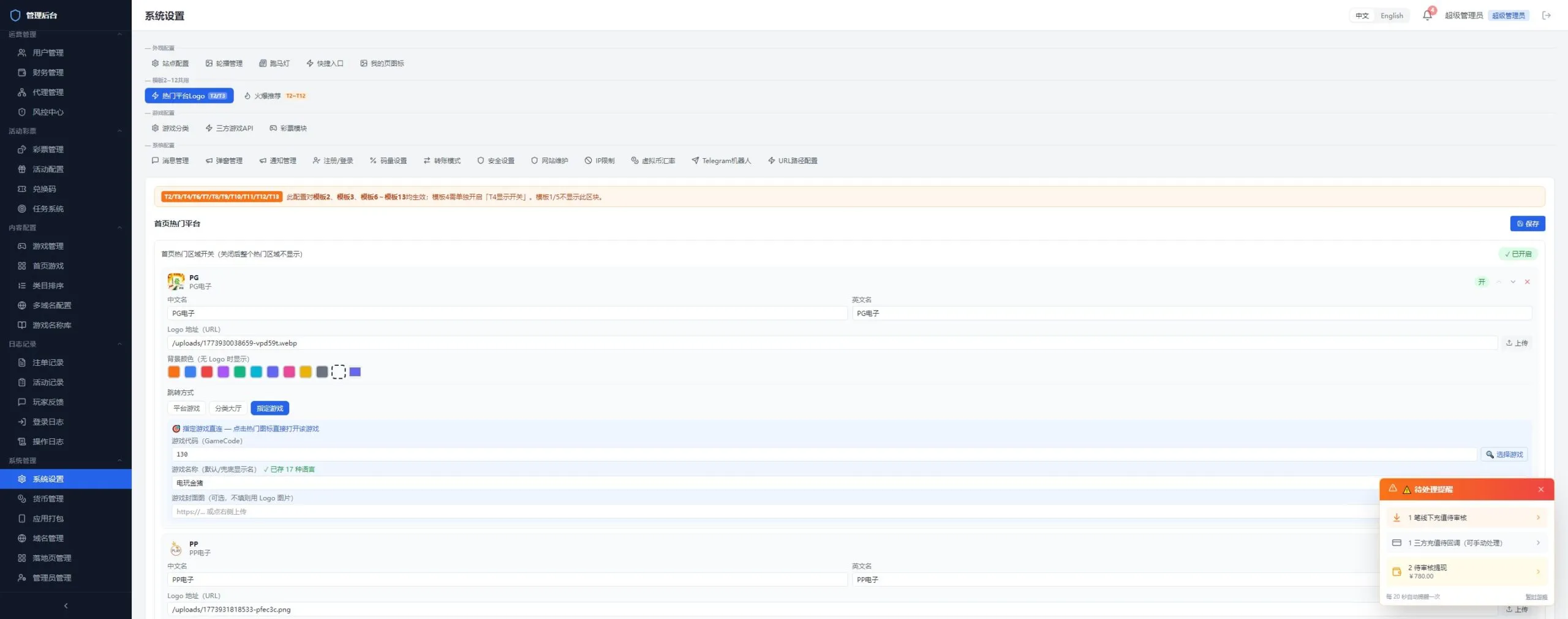This screenshot has width=1568, height=619.
Task: Click the 管理后台 shield logo
Action: click(15, 15)
